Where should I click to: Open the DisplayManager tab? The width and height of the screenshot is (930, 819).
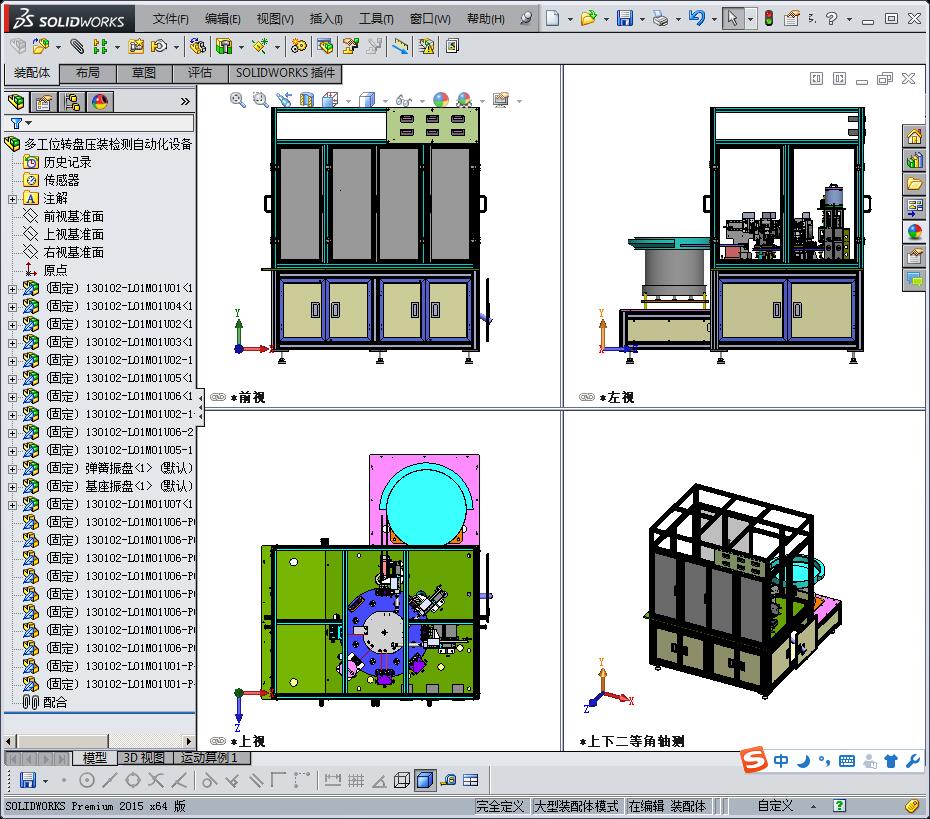(100, 102)
